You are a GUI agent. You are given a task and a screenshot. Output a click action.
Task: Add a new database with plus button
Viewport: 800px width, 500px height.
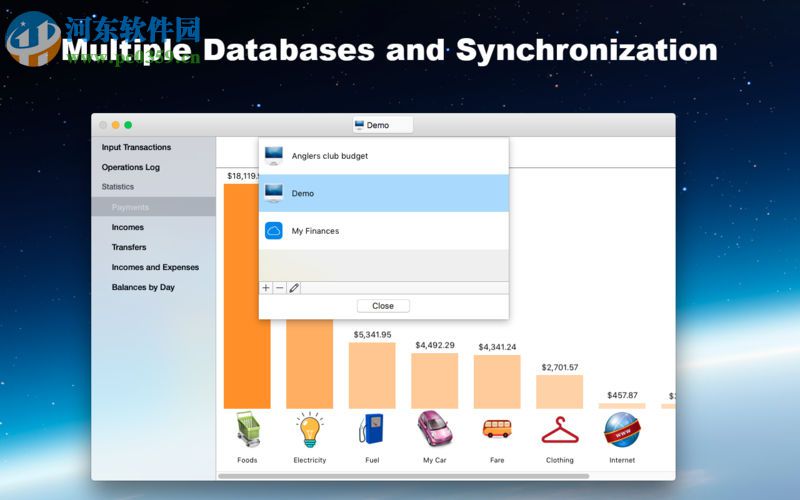pos(266,288)
